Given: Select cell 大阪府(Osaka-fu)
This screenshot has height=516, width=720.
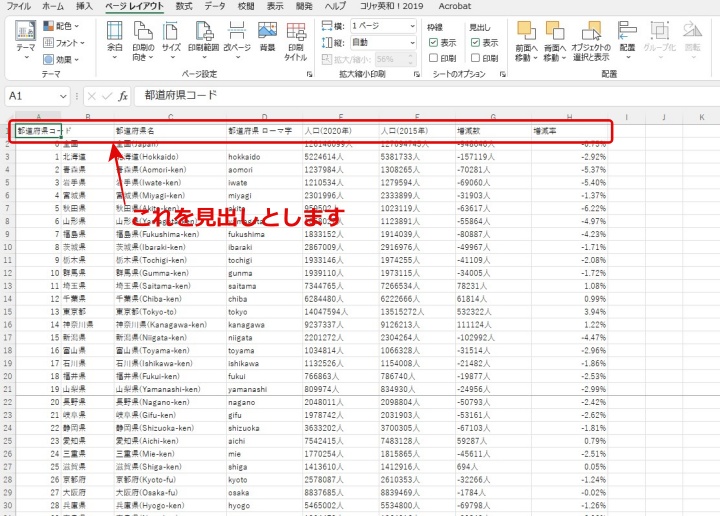Looking at the screenshot, I should pos(170,492).
